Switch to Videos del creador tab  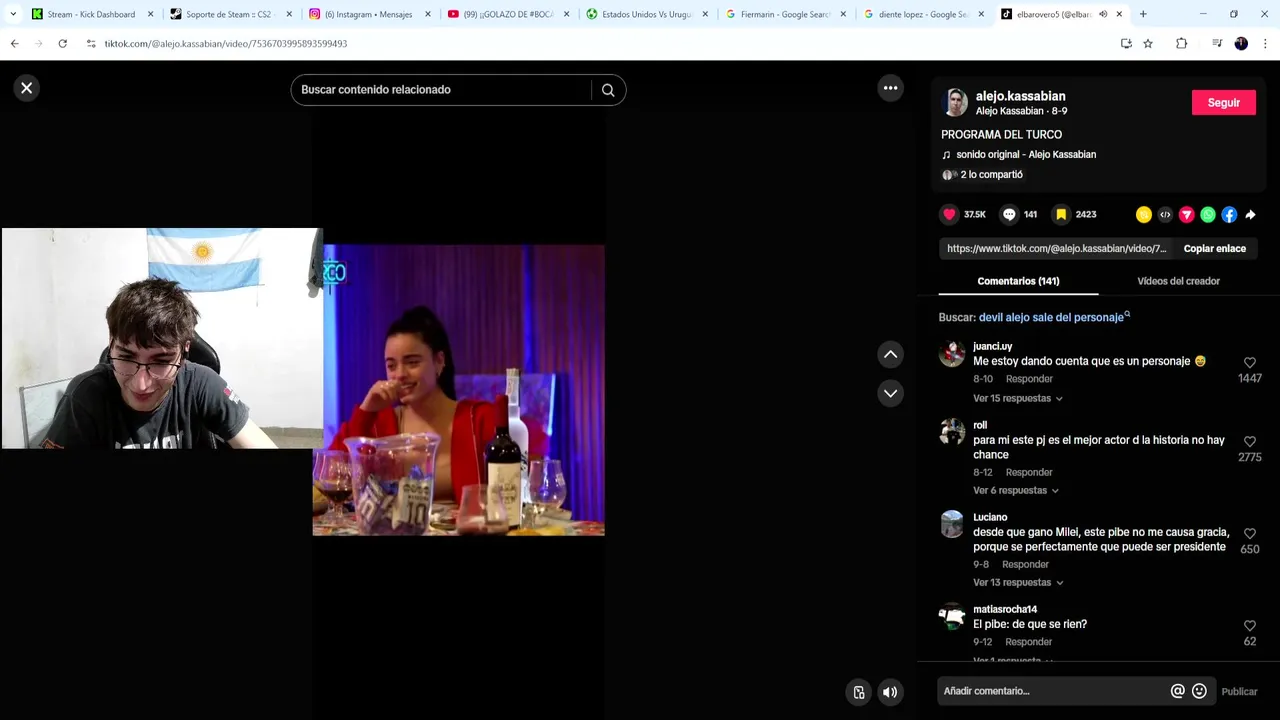(1178, 281)
